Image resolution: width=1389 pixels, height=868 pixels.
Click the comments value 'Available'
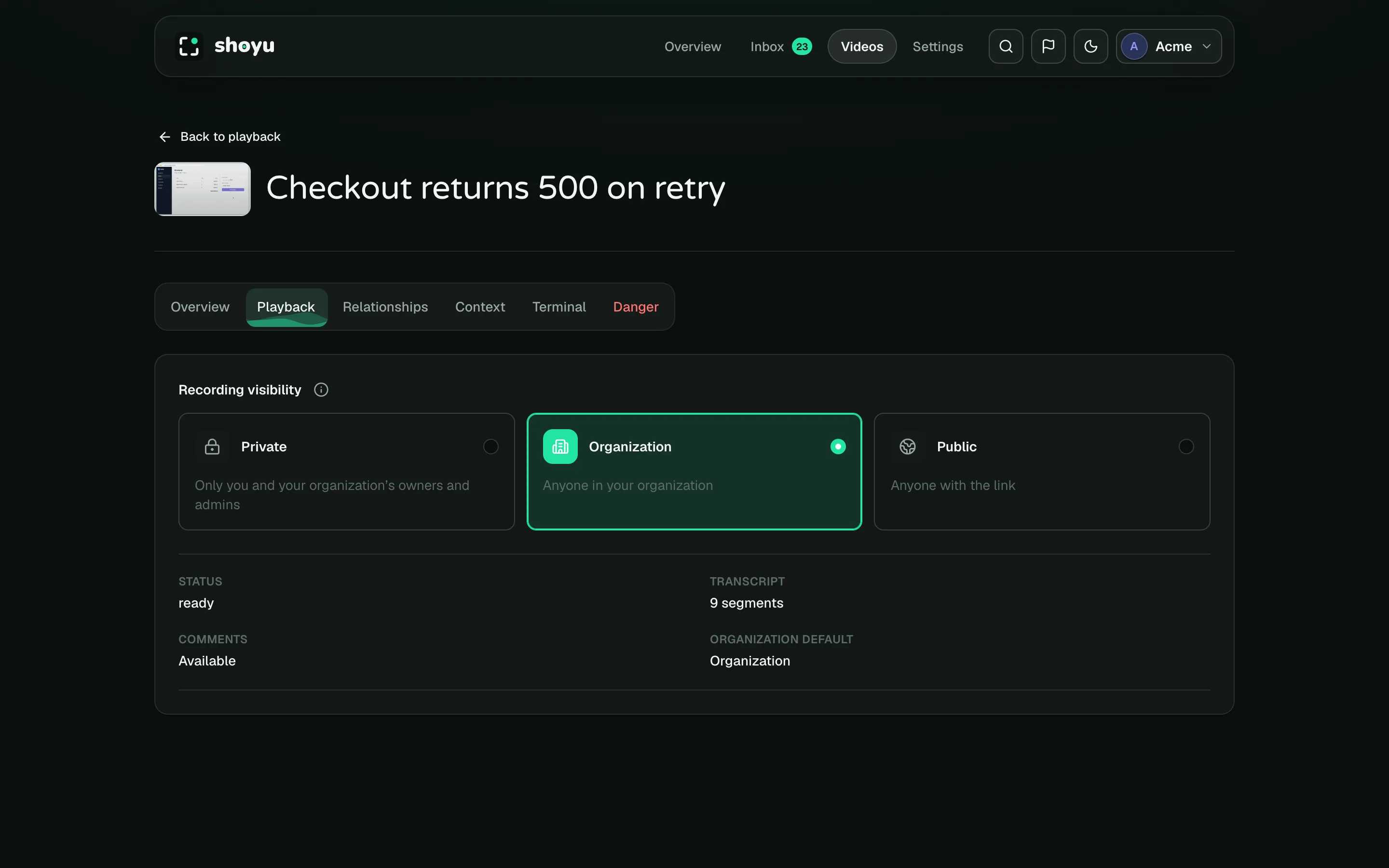[x=207, y=661]
